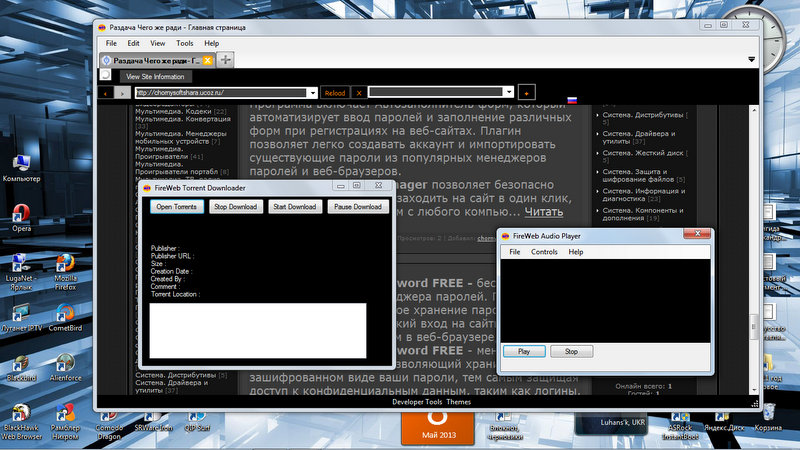Click the View Site Information button
The width and height of the screenshot is (800, 450).
(x=155, y=77)
